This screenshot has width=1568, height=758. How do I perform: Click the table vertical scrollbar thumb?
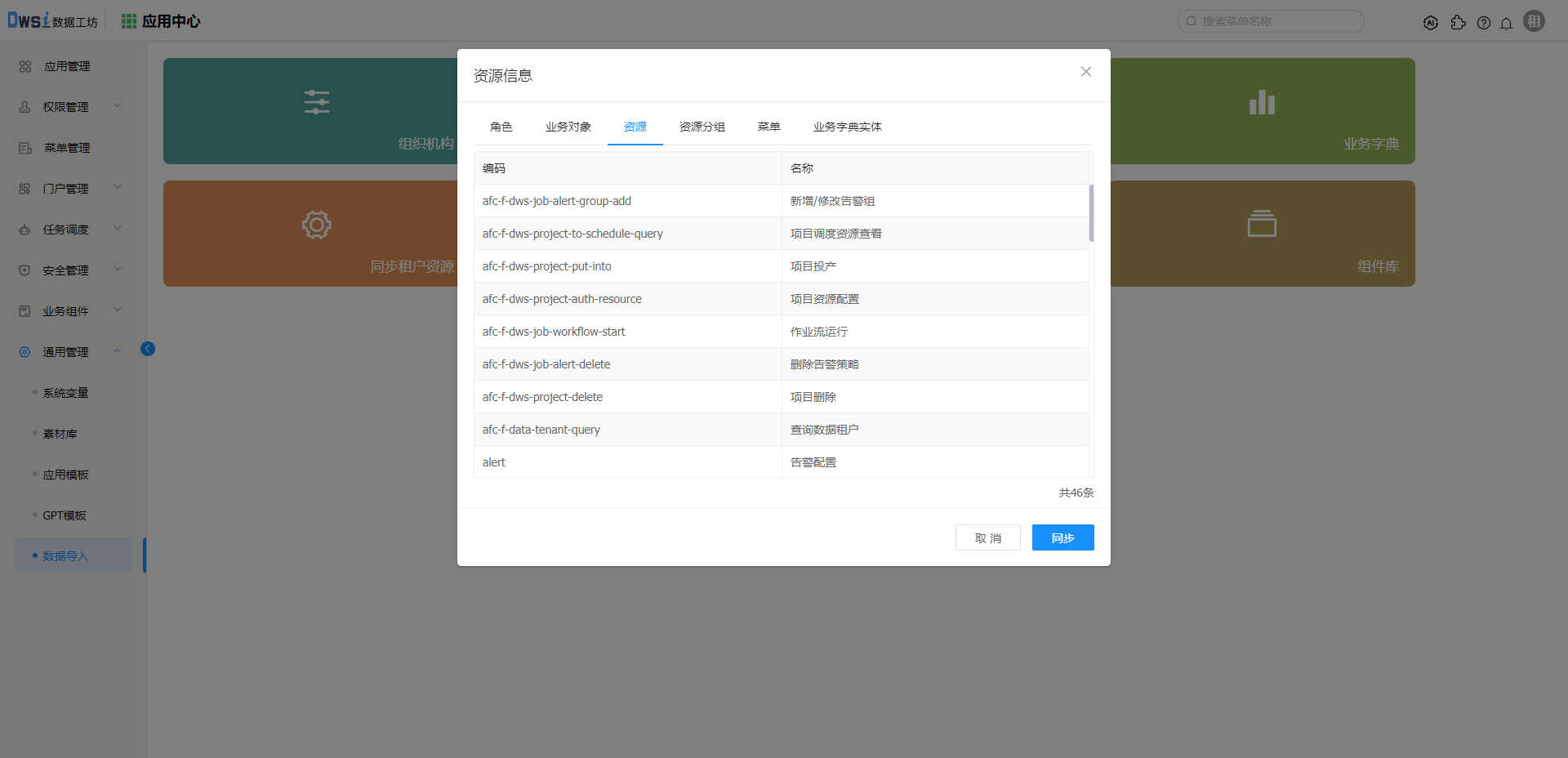[1091, 212]
